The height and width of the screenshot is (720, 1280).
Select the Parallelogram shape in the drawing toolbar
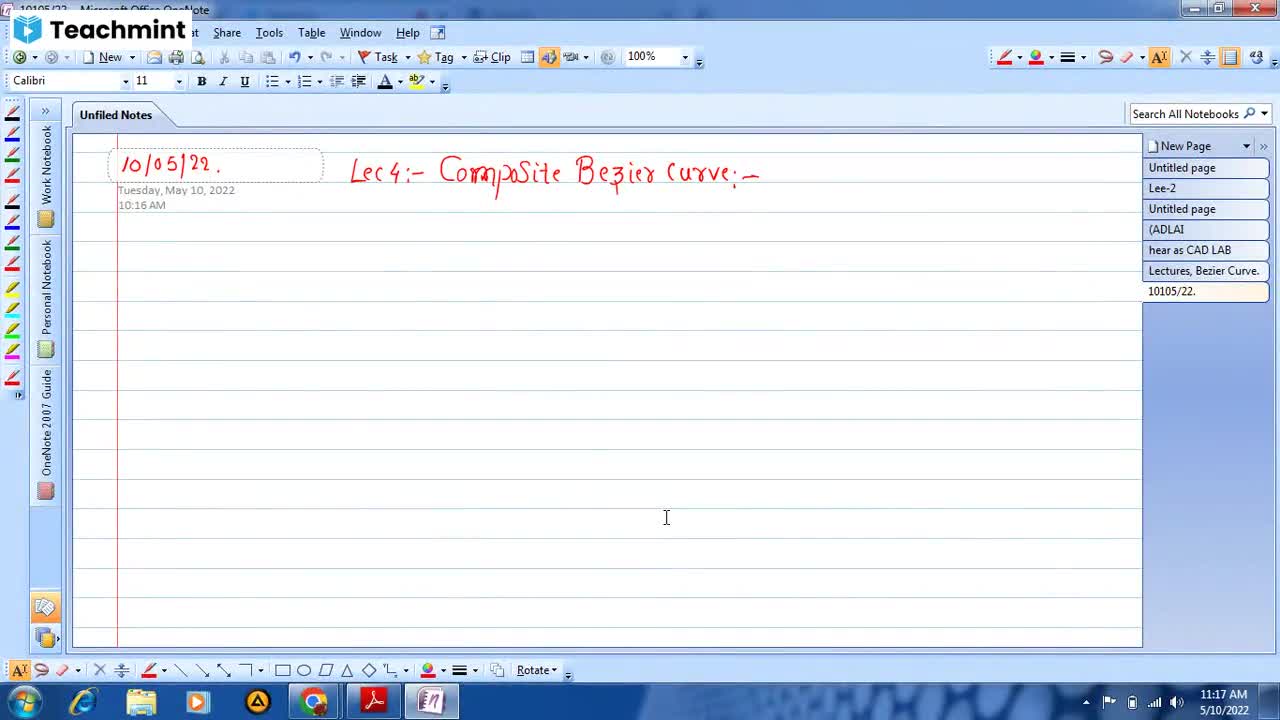326,670
